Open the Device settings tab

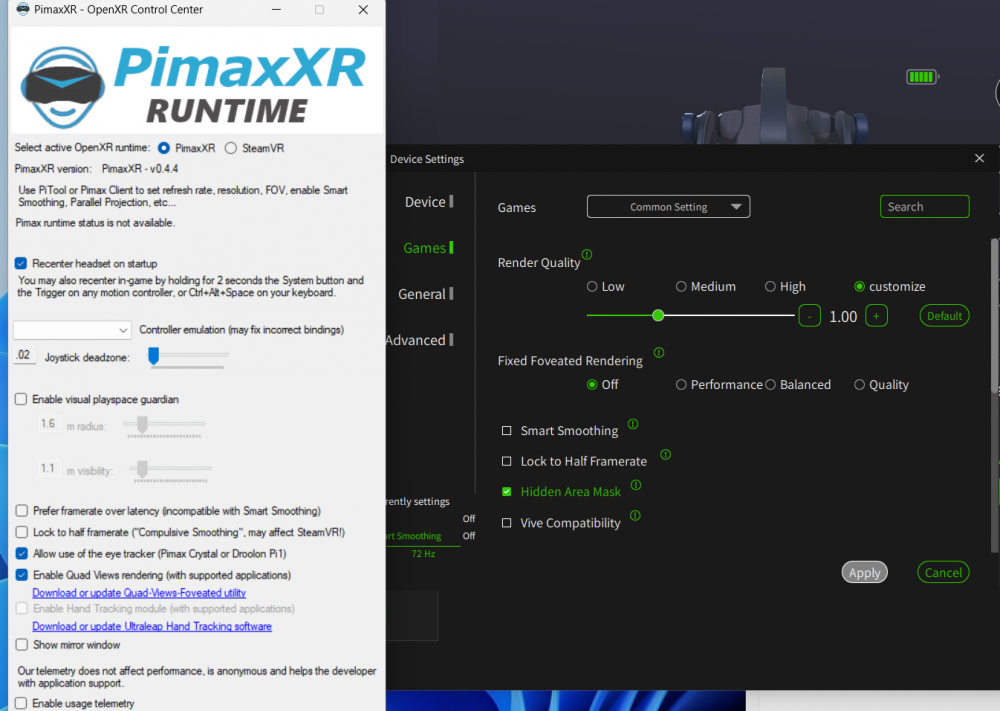[x=425, y=202]
